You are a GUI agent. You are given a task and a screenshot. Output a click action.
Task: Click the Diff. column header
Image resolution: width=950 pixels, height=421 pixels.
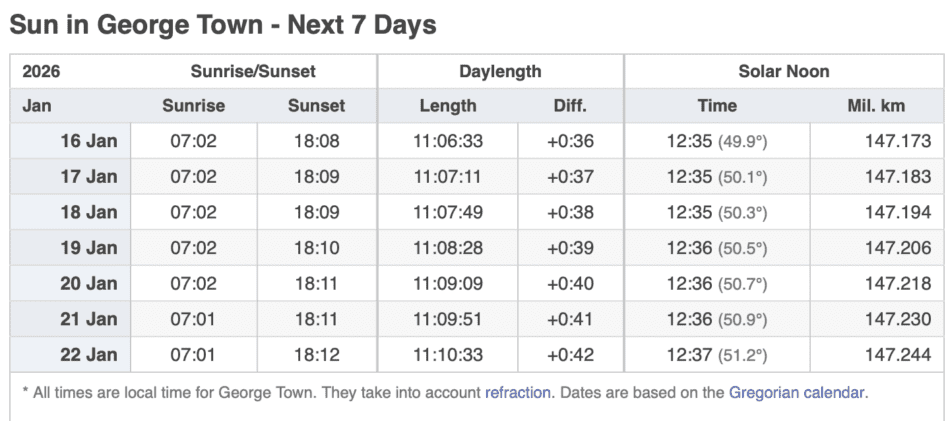click(x=570, y=106)
